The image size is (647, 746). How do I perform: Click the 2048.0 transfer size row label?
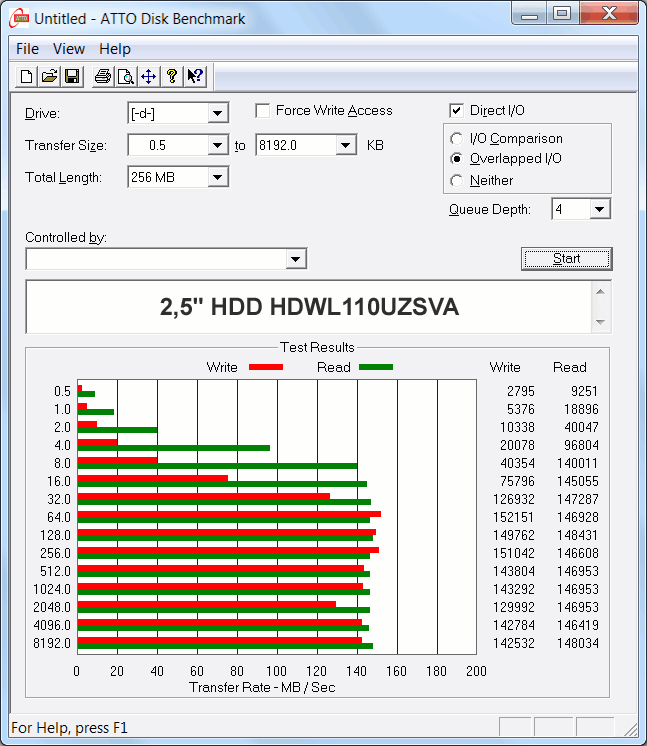(52, 607)
